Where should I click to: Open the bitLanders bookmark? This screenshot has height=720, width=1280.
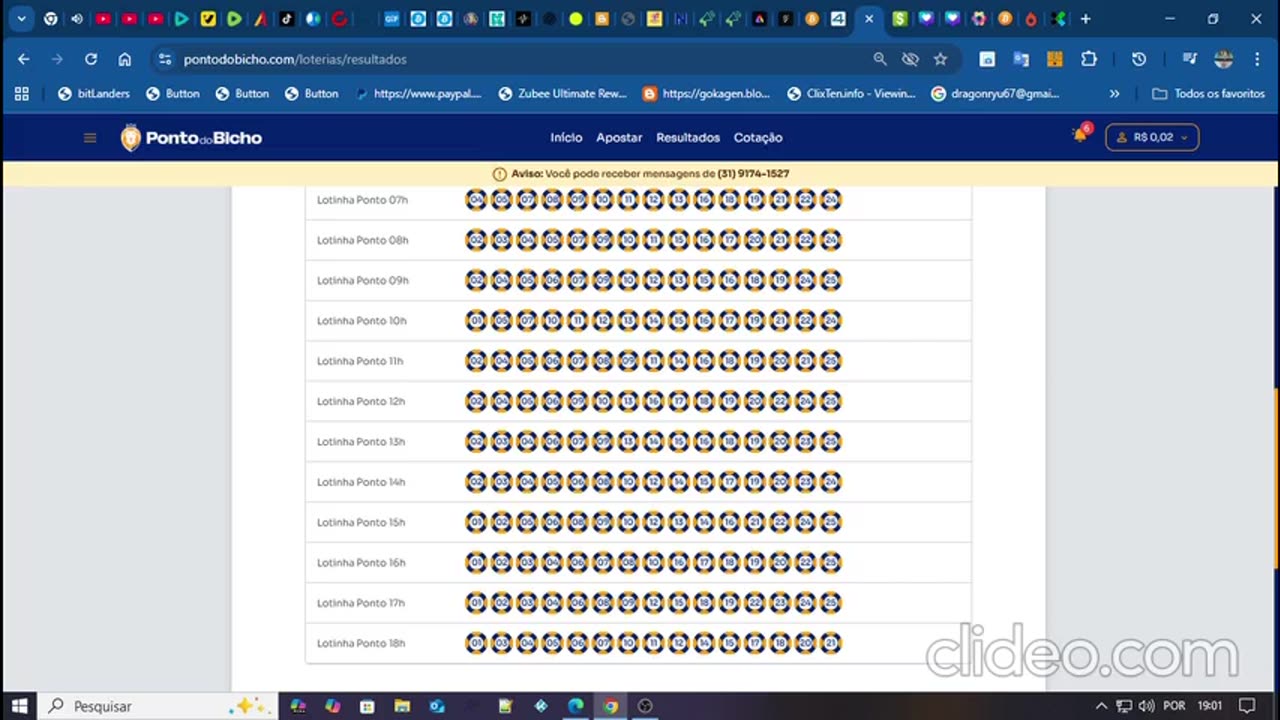94,93
